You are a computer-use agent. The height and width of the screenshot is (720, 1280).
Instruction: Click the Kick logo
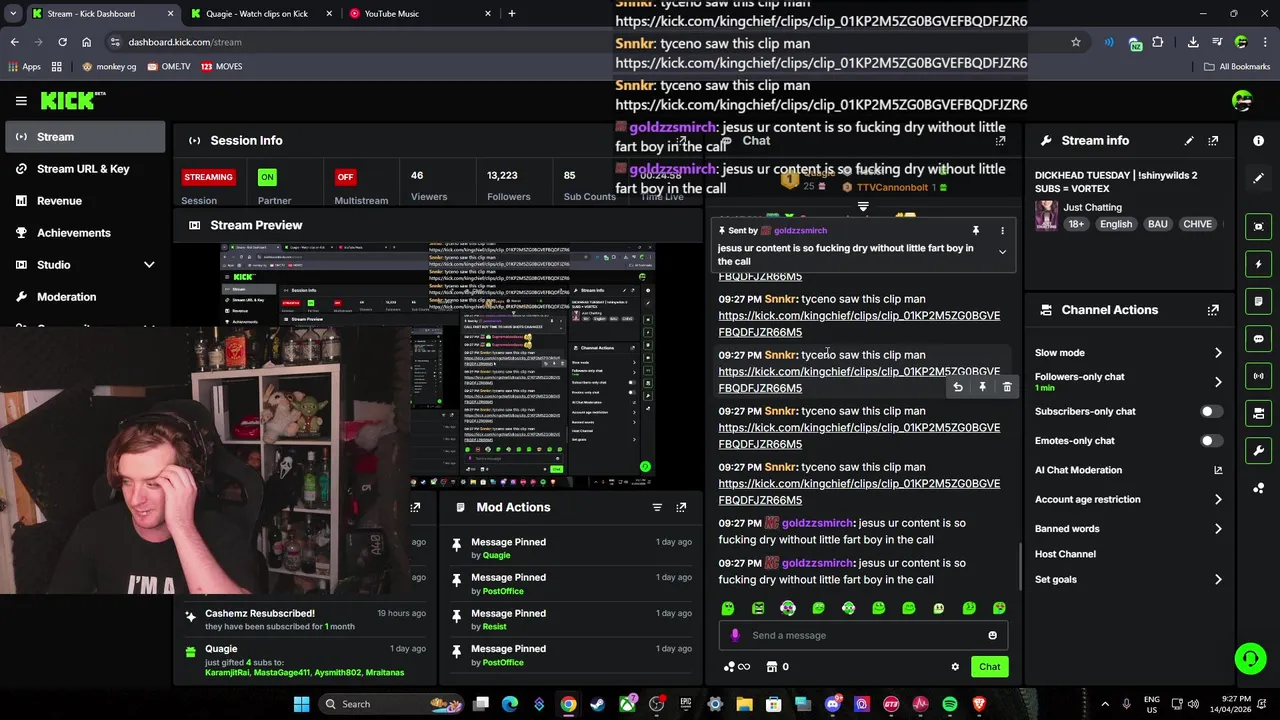(x=72, y=100)
